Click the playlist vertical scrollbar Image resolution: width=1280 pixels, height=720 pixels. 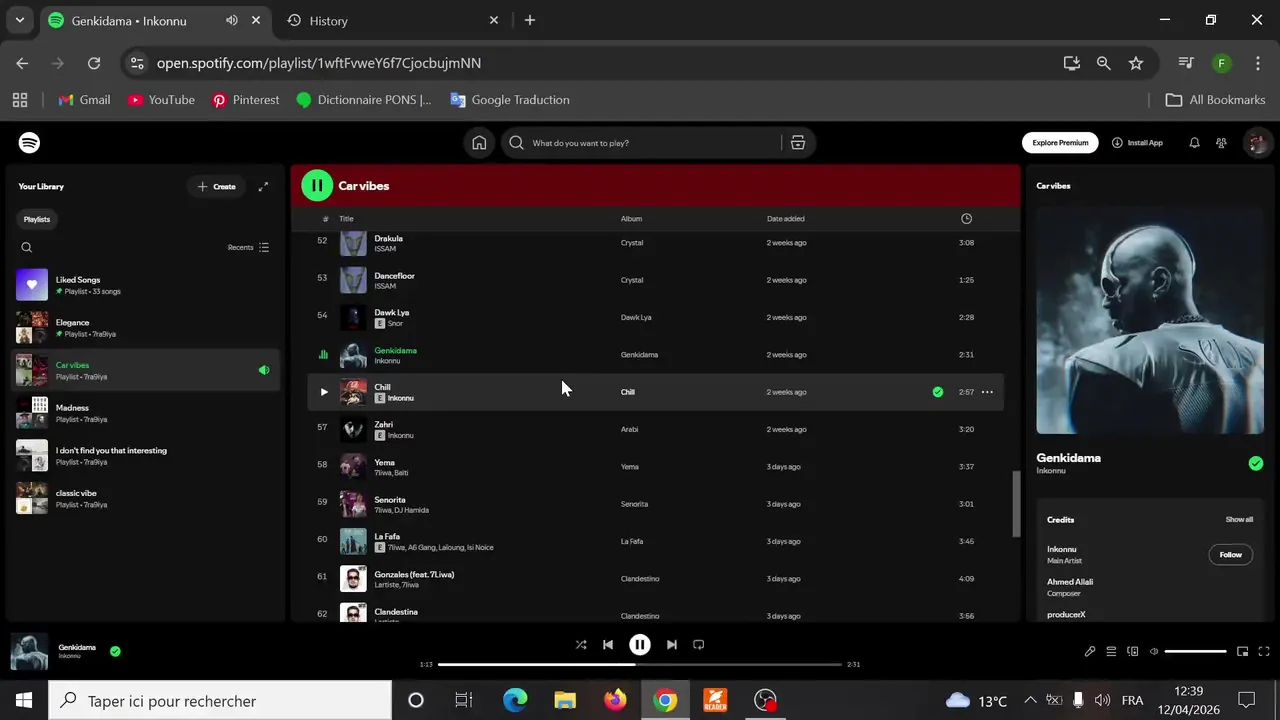point(1016,503)
